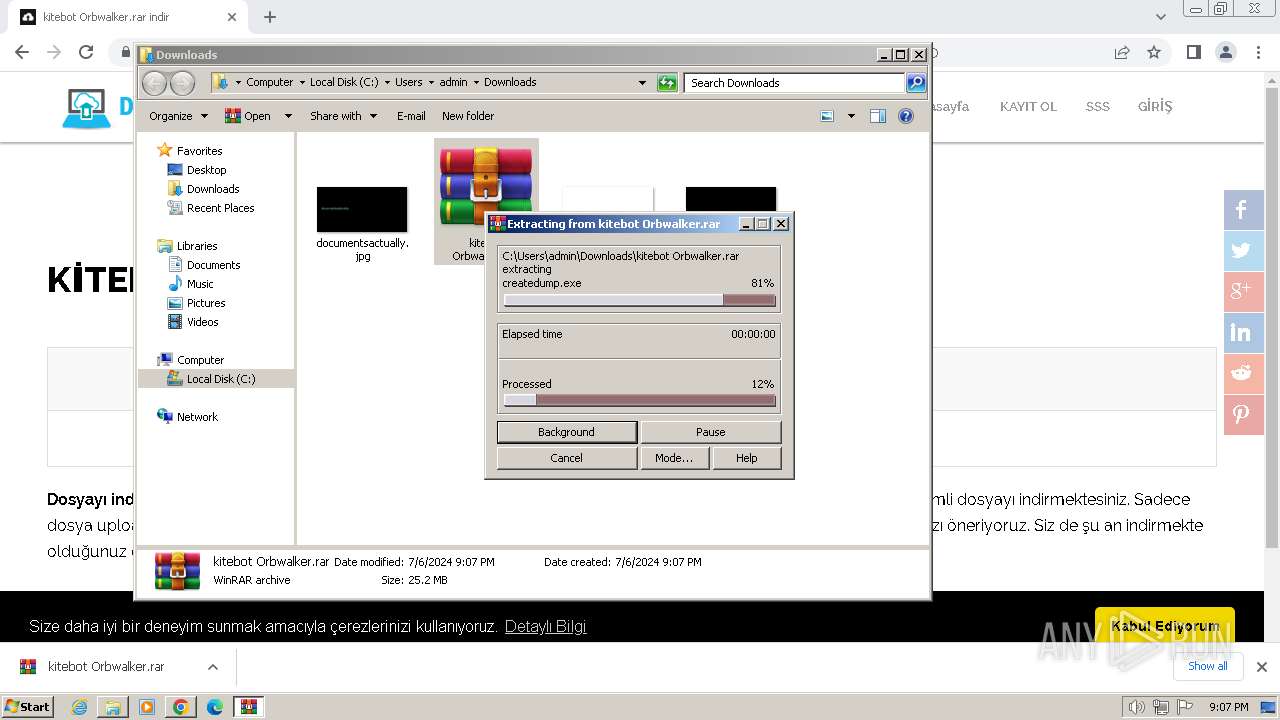Viewport: 1280px width, 720px height.
Task: Open Recent Places in navigation pane
Action: [x=220, y=208]
